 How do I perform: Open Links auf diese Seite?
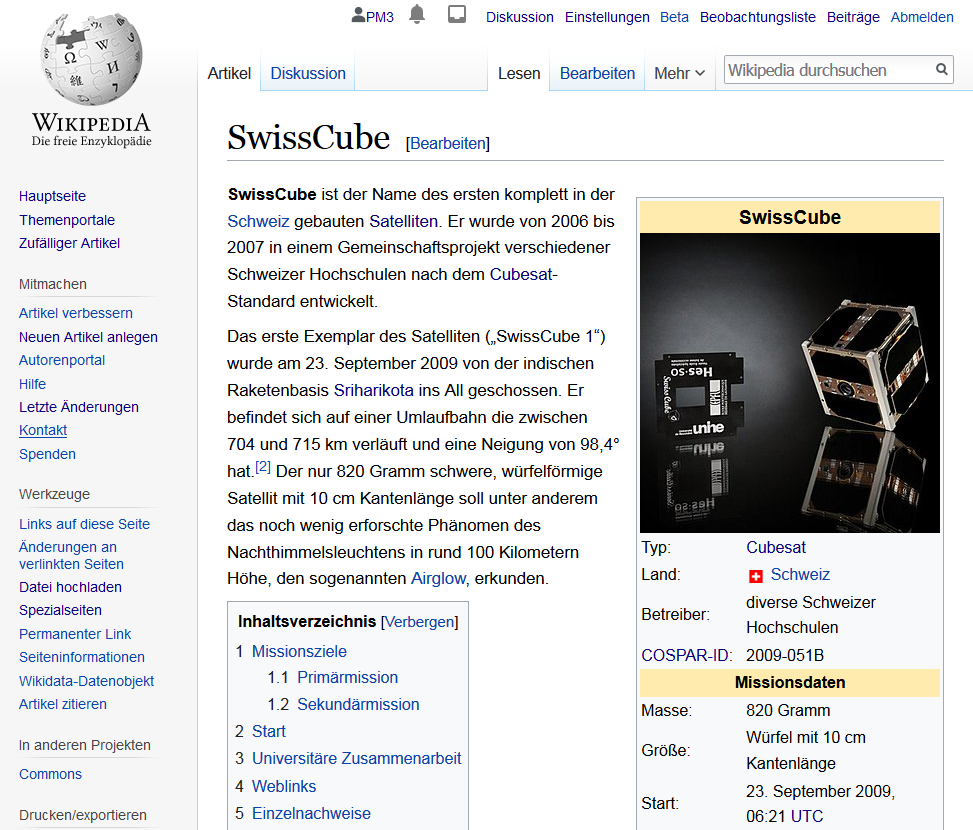(x=84, y=524)
